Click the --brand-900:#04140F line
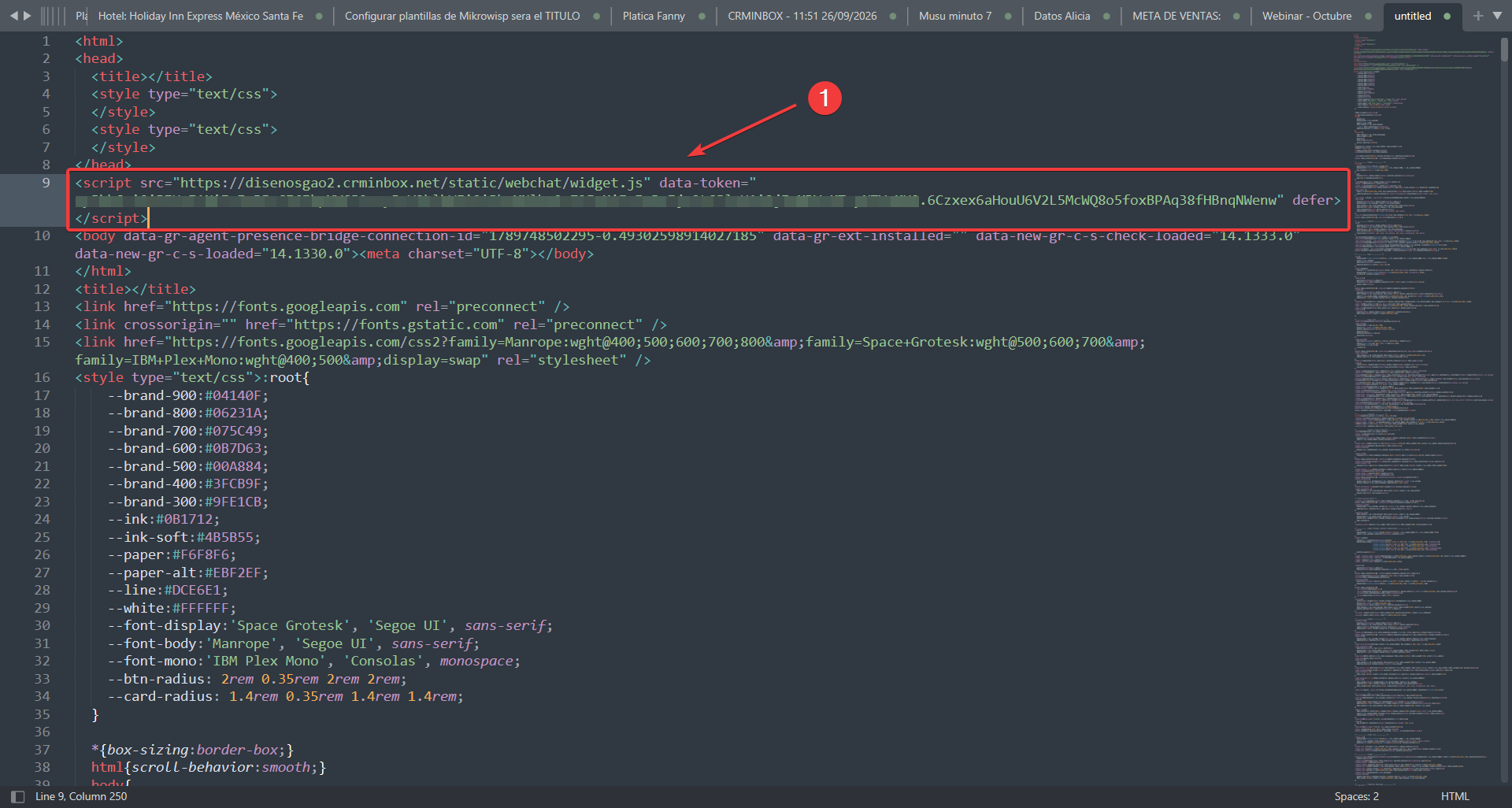This screenshot has width=1512, height=808. click(187, 395)
